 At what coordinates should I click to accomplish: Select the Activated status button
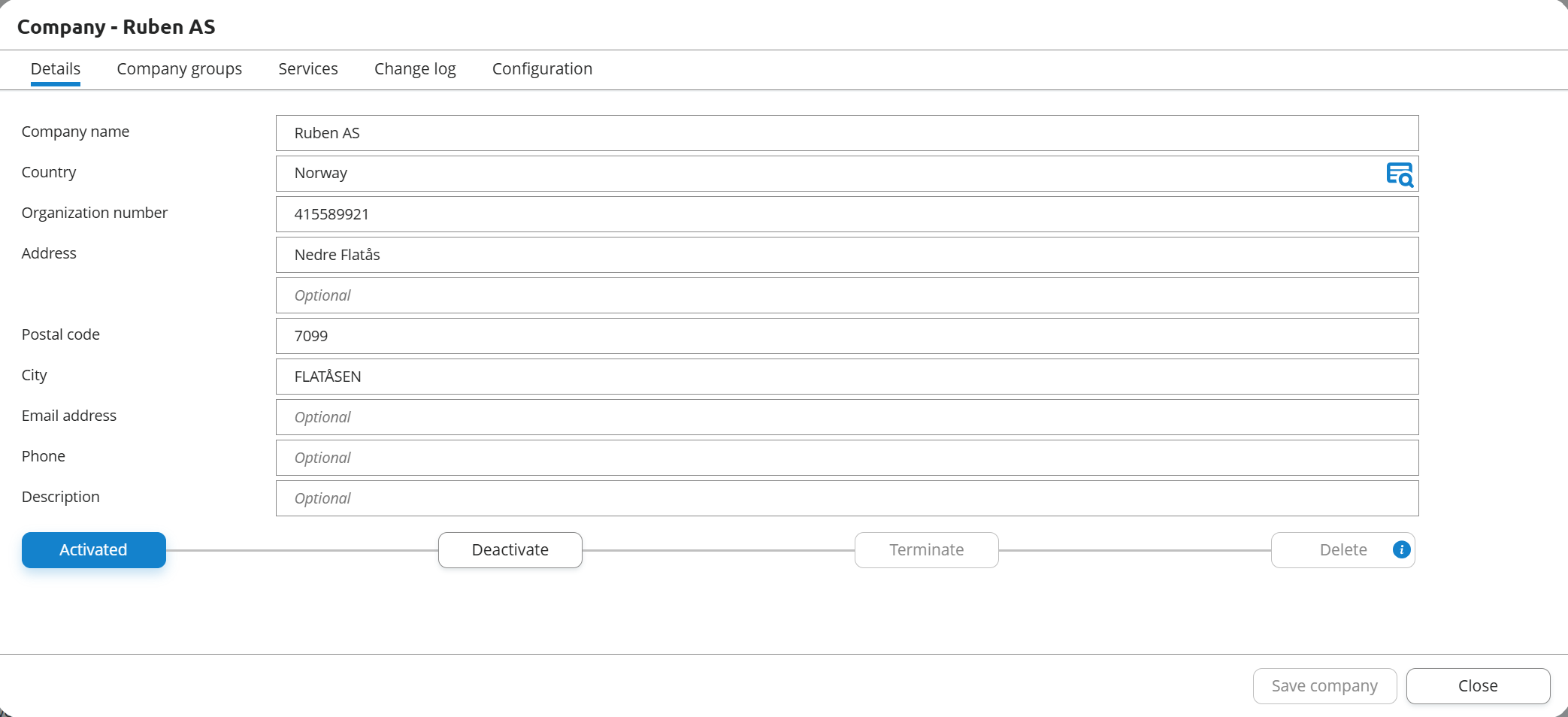[x=94, y=550]
